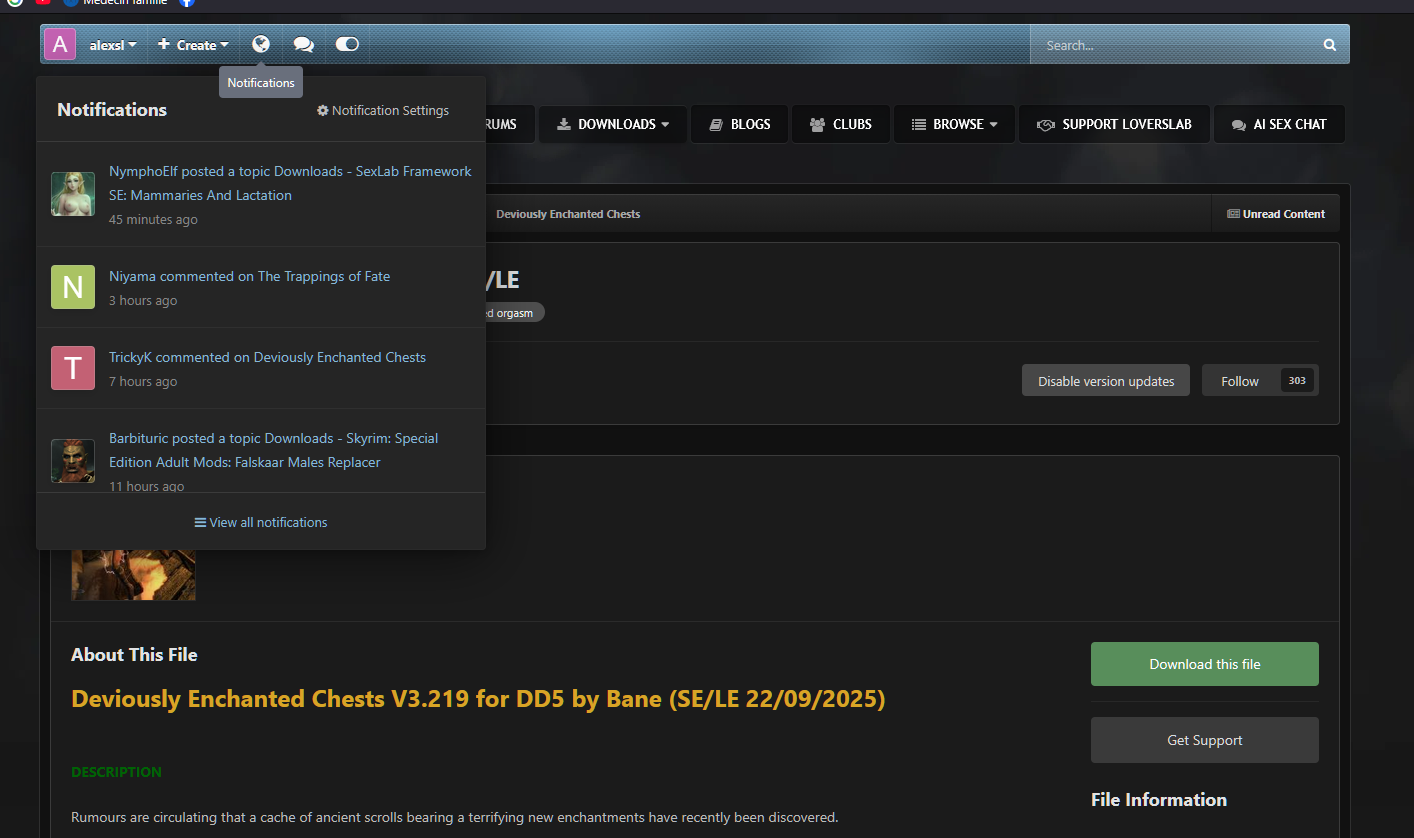Image resolution: width=1414 pixels, height=838 pixels.
Task: Expand the Create menu
Action: coord(193,45)
